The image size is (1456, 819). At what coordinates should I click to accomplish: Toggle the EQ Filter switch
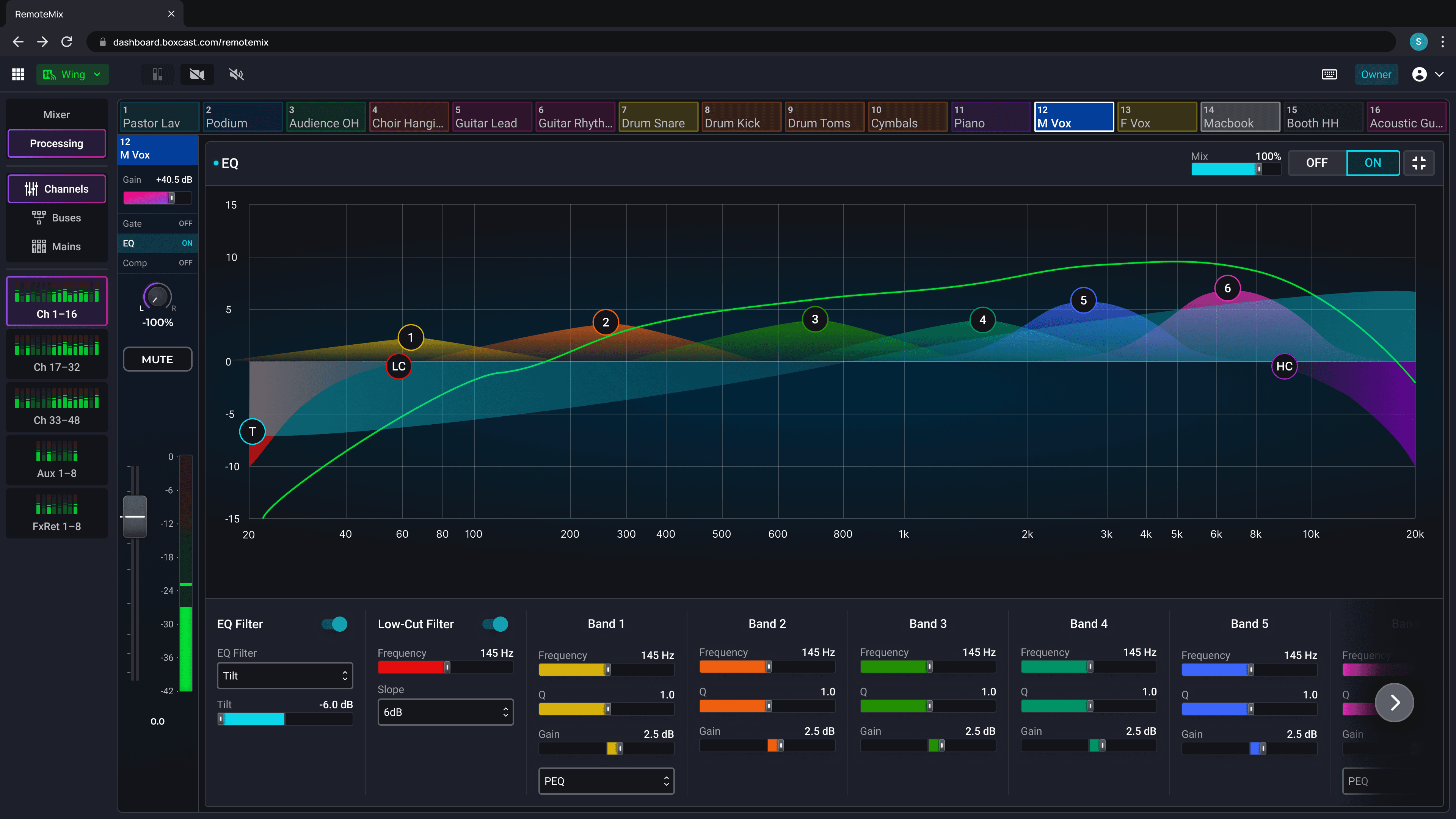[334, 624]
